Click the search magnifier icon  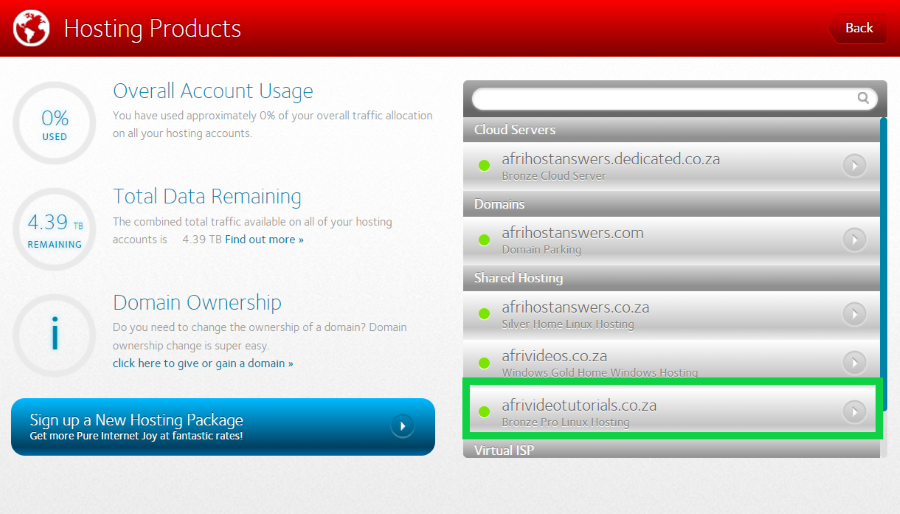pyautogui.click(x=863, y=98)
